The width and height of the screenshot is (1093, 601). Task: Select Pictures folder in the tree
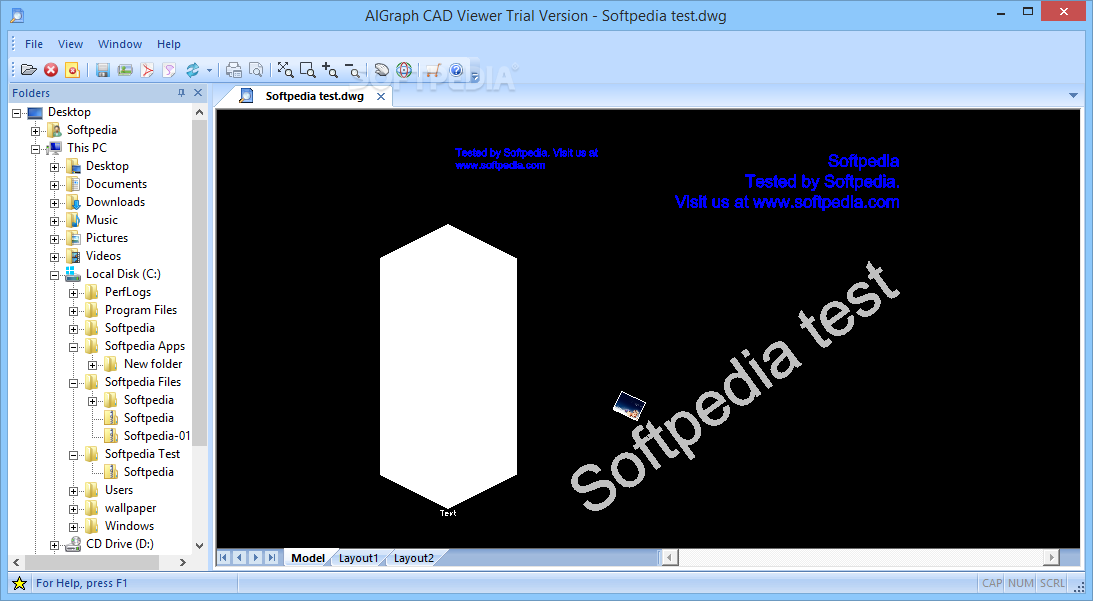pos(107,238)
